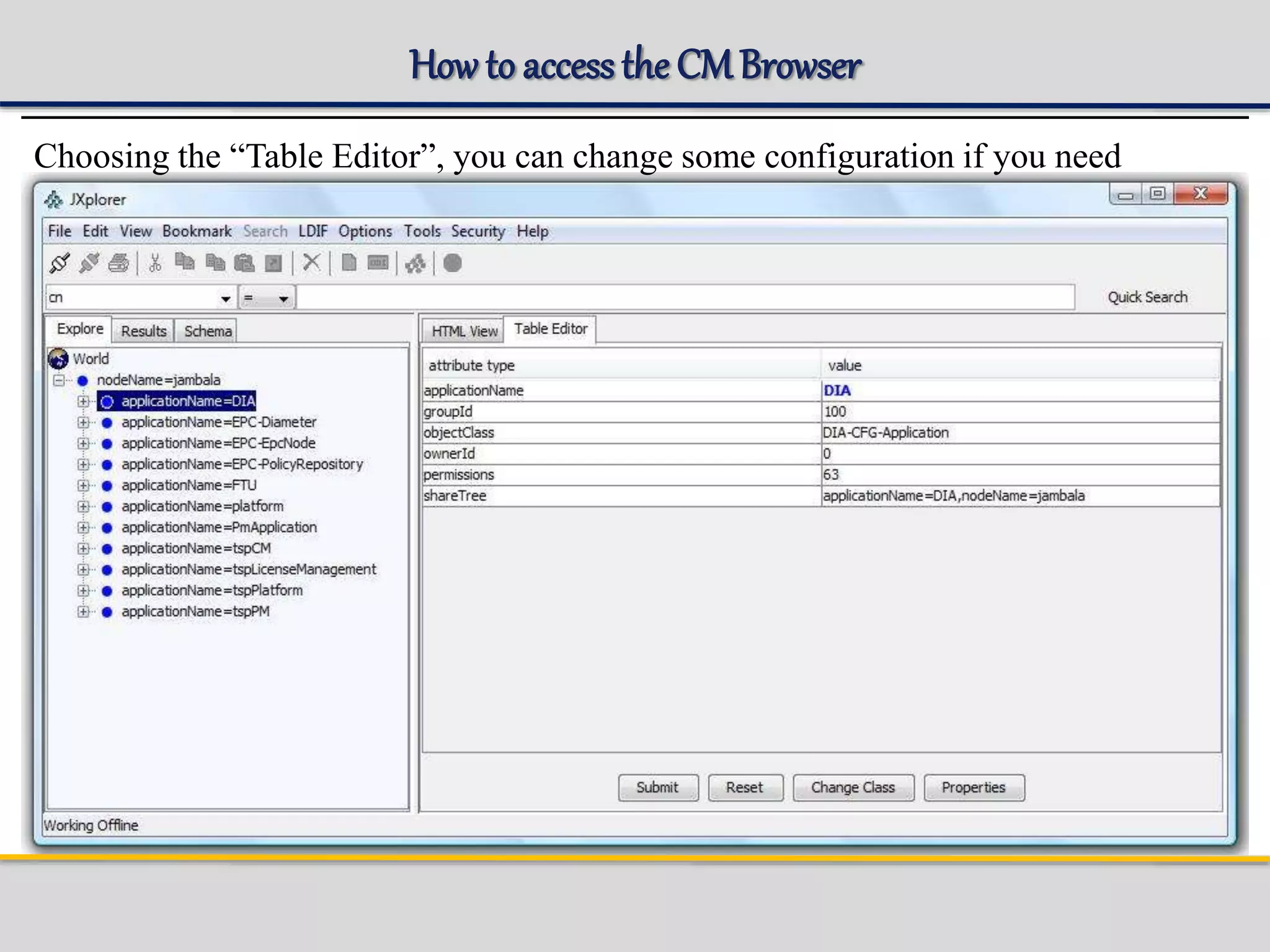This screenshot has height=952, width=1270.
Task: Click the Rename entry icon
Action: pyautogui.click(x=378, y=263)
